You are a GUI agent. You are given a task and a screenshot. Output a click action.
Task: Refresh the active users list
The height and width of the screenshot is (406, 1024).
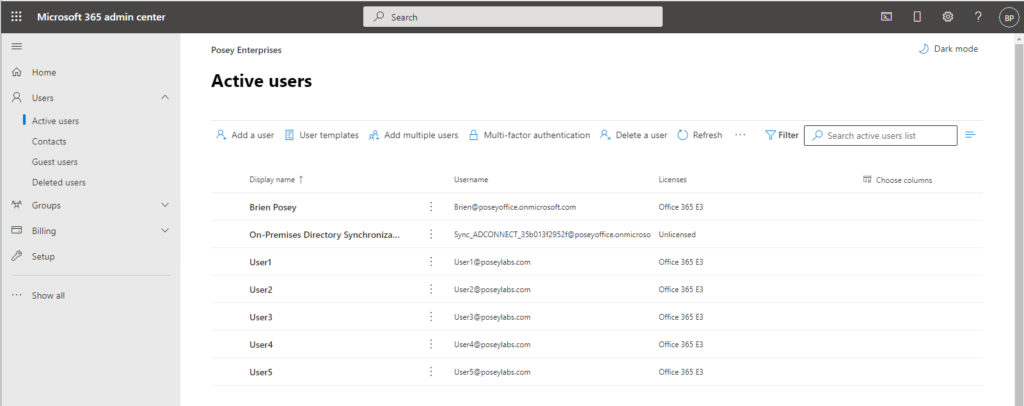tap(699, 135)
